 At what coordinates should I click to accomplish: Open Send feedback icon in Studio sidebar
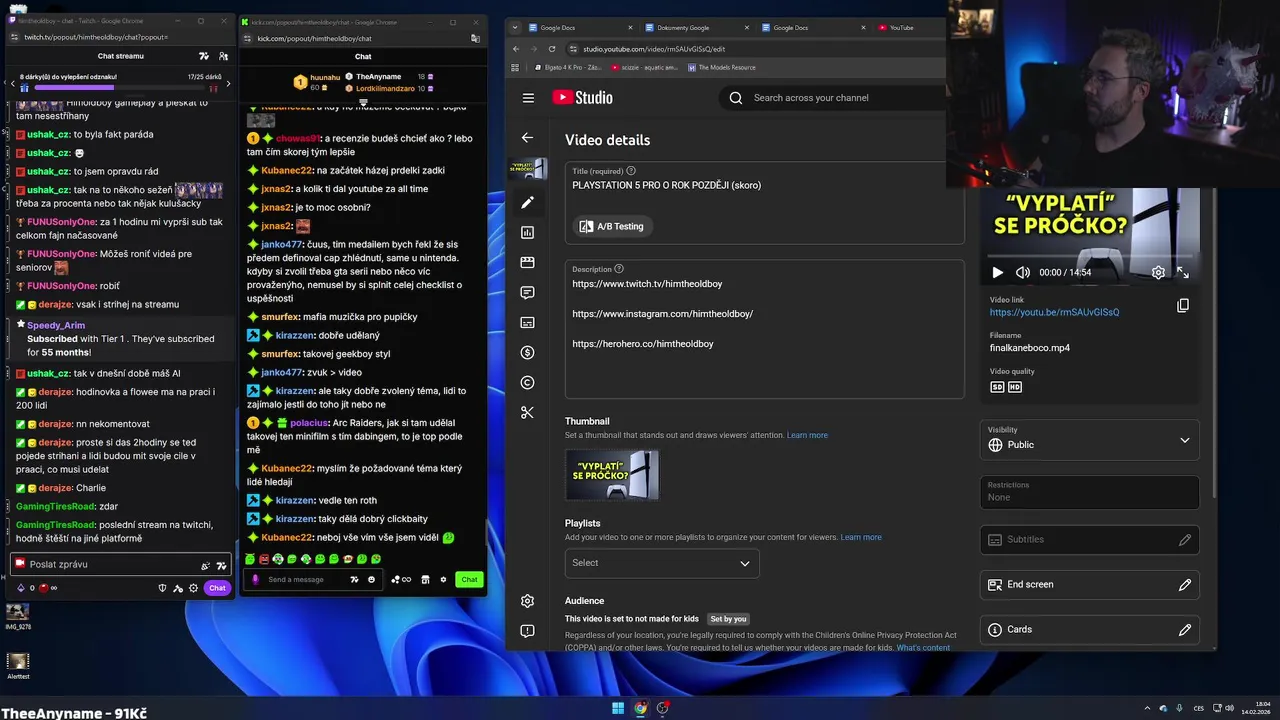coord(527,631)
